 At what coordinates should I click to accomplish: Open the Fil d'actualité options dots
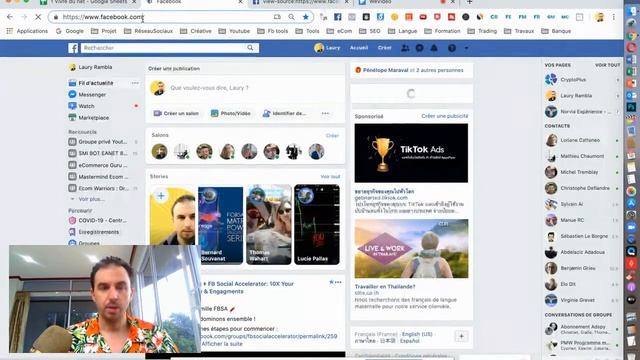135,83
